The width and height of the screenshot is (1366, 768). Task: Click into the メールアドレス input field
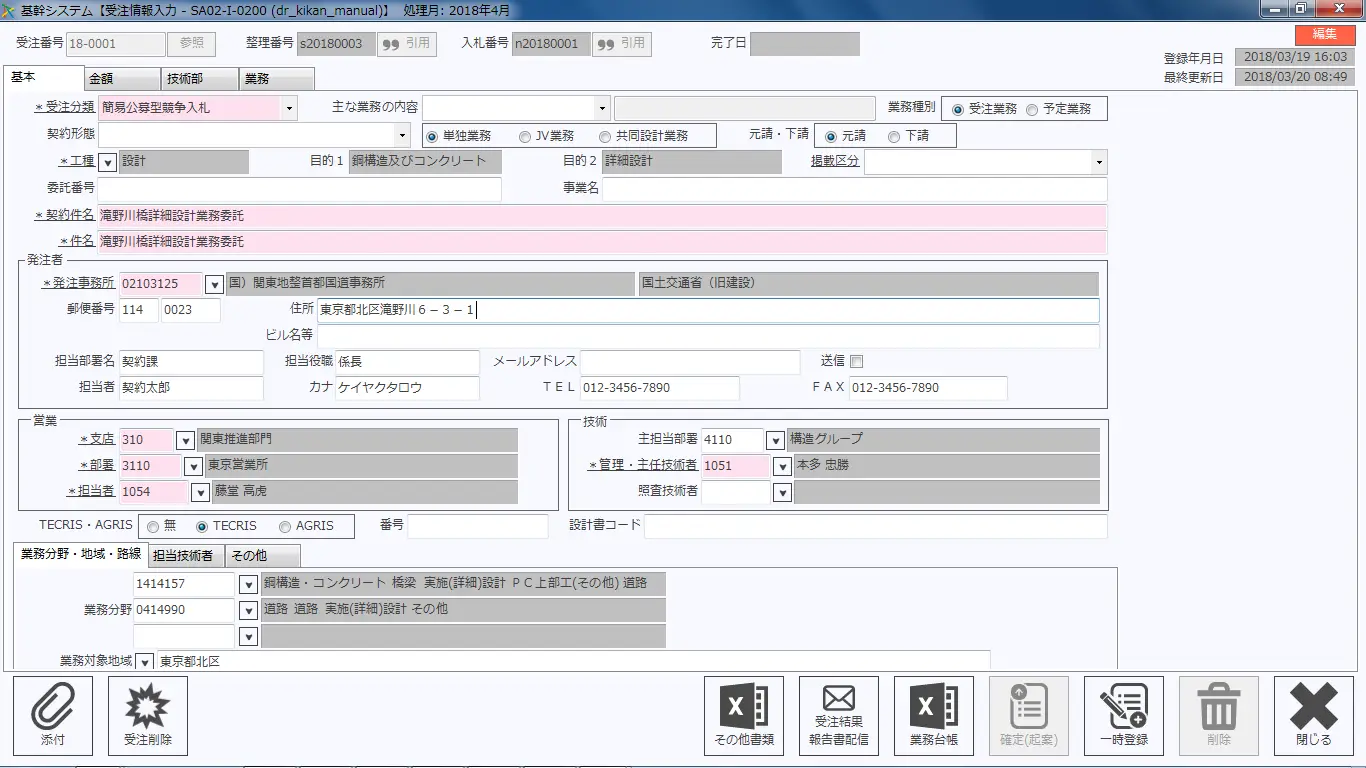click(x=690, y=362)
